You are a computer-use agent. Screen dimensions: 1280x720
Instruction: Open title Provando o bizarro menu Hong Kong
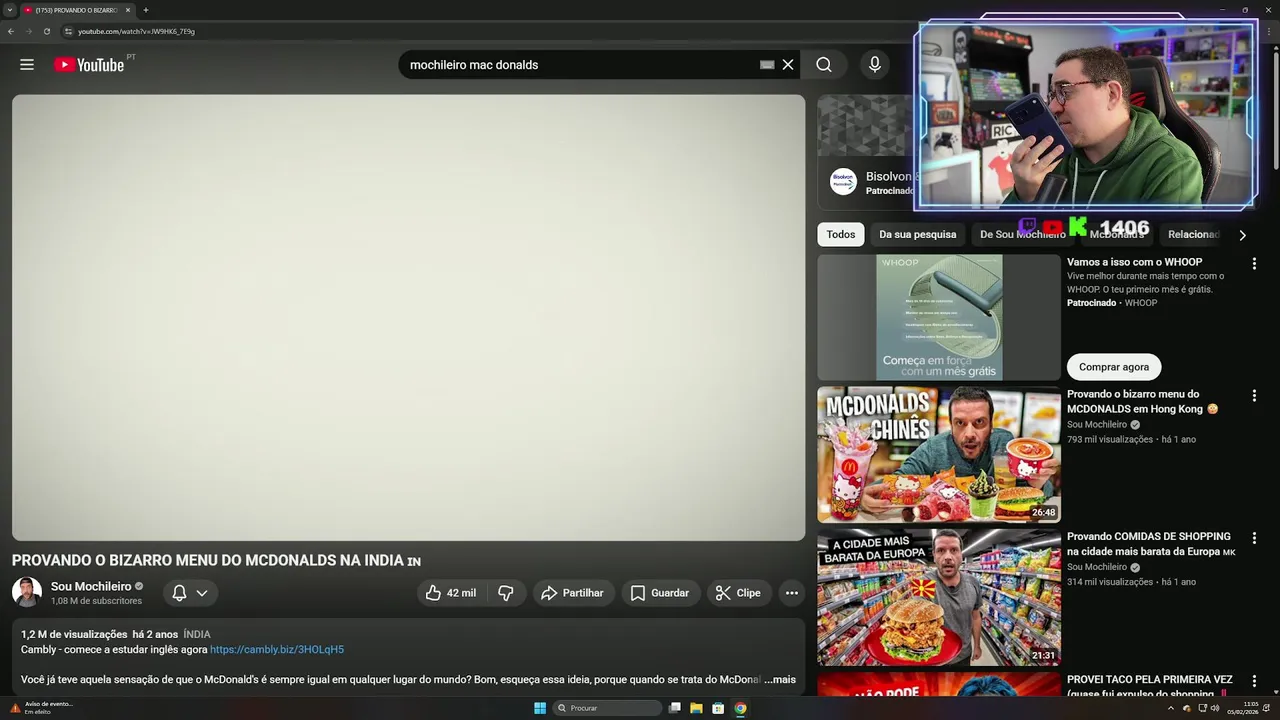[1142, 401]
